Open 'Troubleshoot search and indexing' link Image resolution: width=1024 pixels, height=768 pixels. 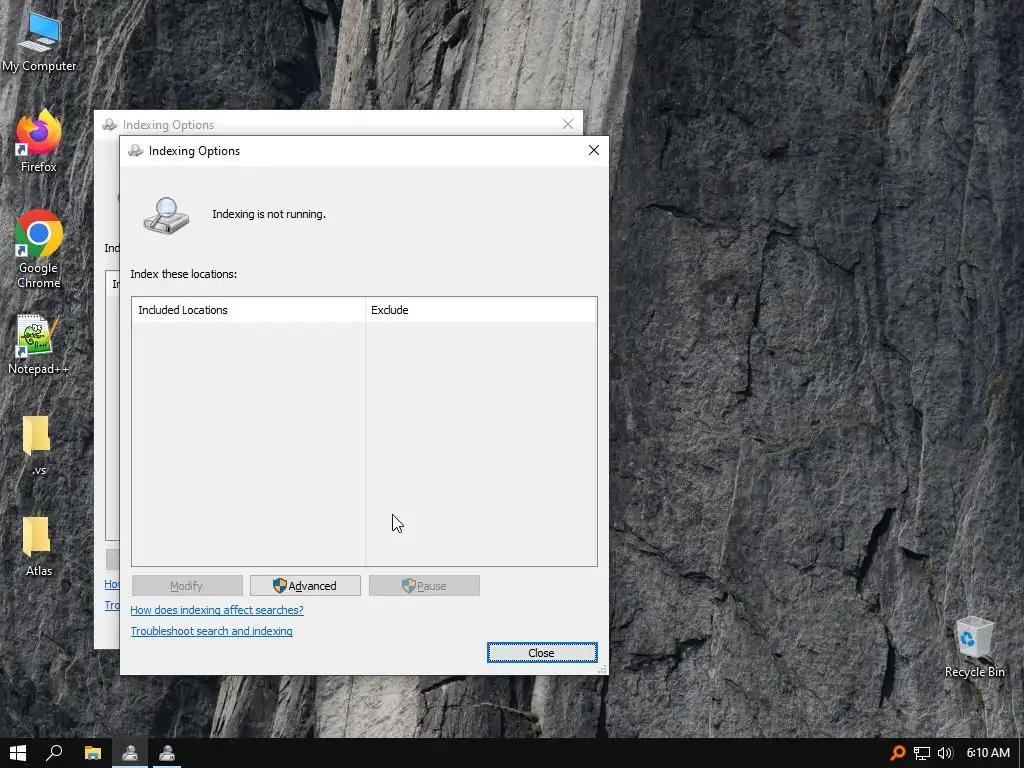click(212, 631)
